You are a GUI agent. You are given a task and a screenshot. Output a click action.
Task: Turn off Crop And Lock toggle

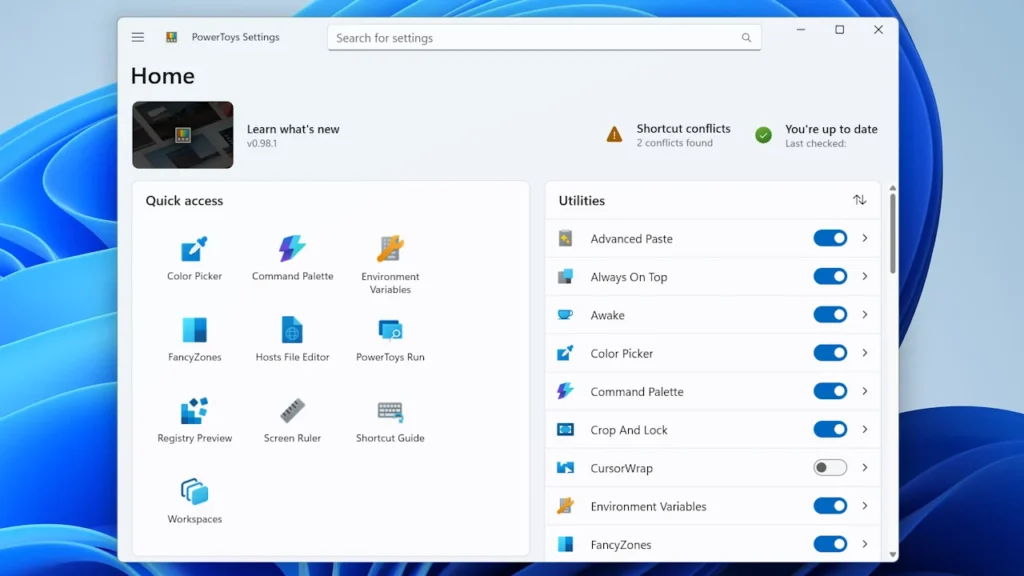click(x=830, y=429)
